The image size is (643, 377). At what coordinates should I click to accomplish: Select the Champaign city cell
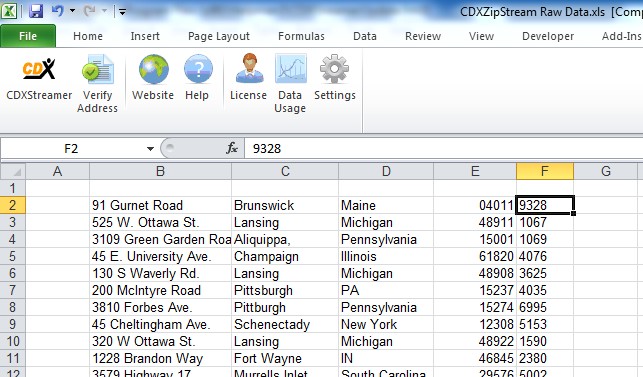(285, 256)
